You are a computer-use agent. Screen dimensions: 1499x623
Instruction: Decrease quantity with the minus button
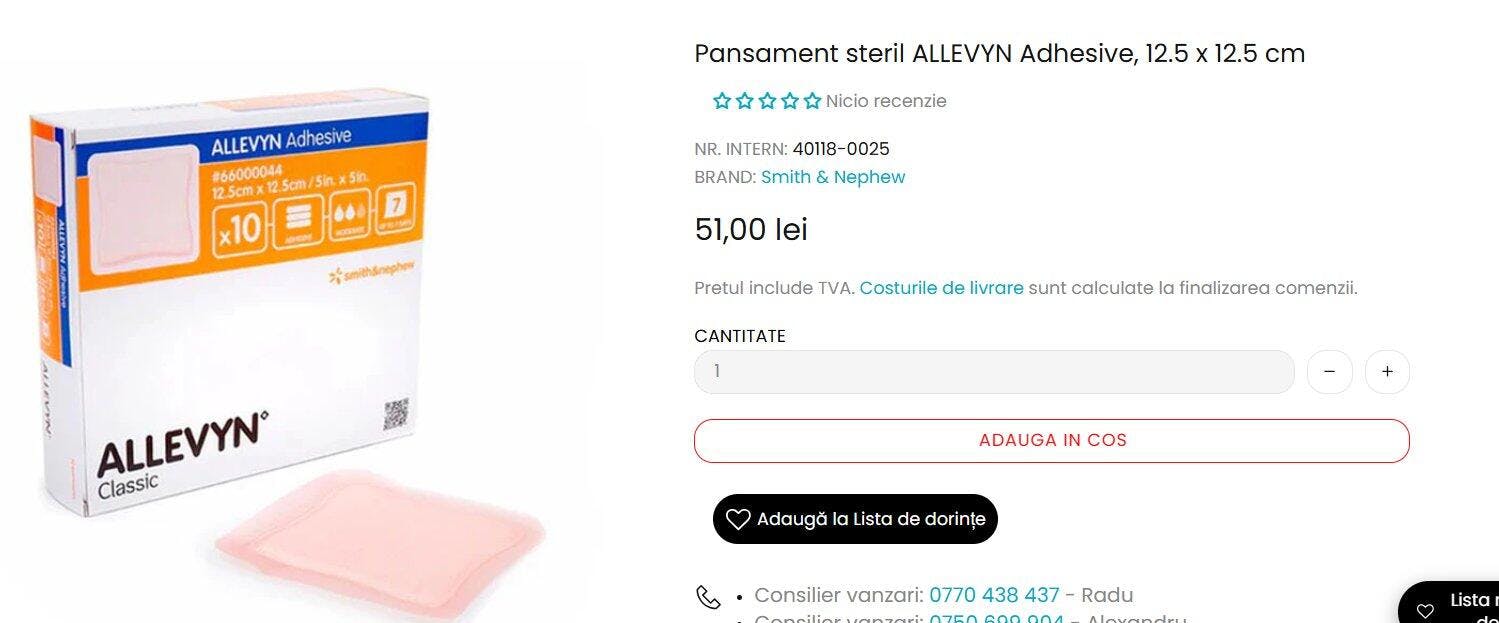pos(1329,372)
